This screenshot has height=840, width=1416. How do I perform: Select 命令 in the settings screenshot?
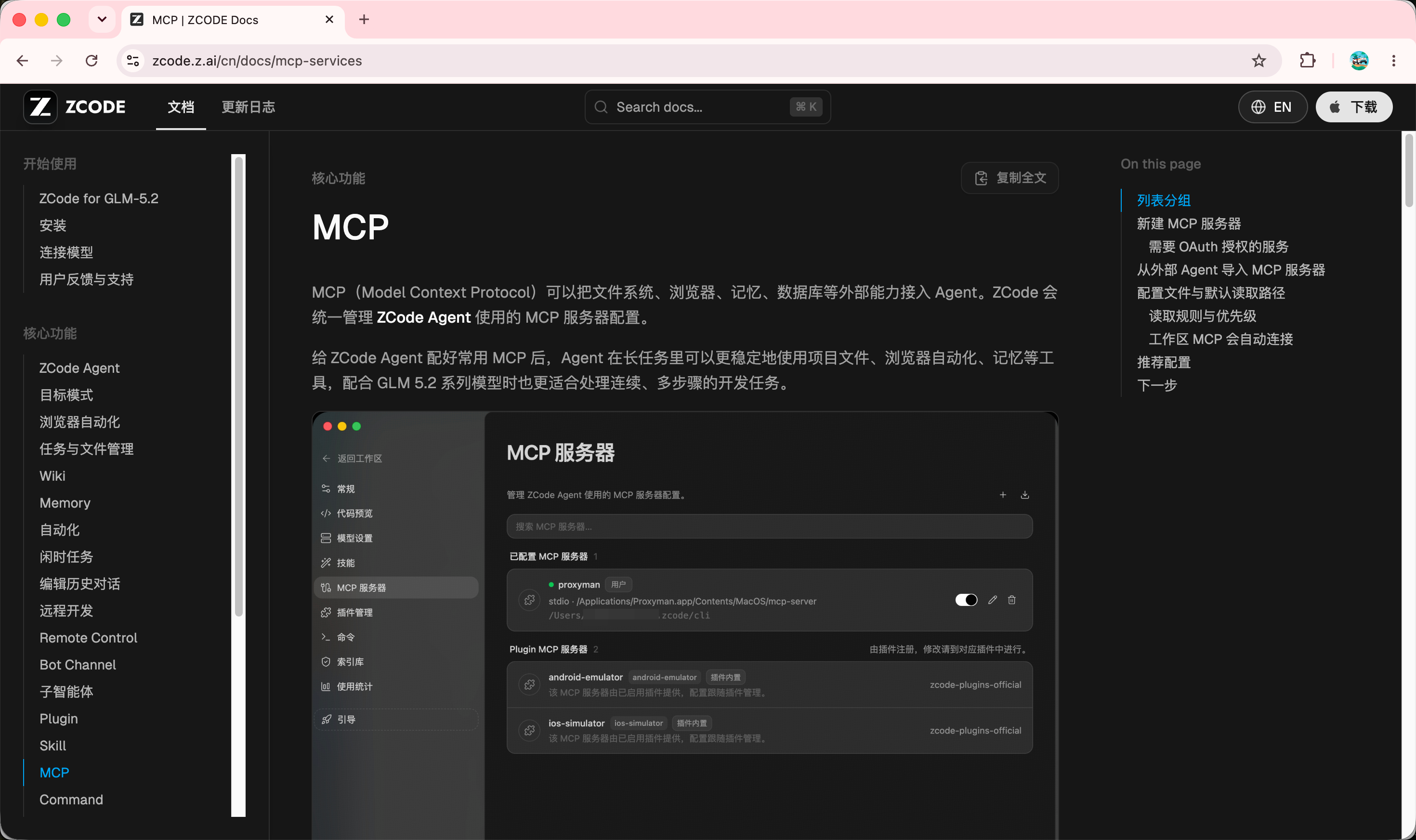[396, 637]
